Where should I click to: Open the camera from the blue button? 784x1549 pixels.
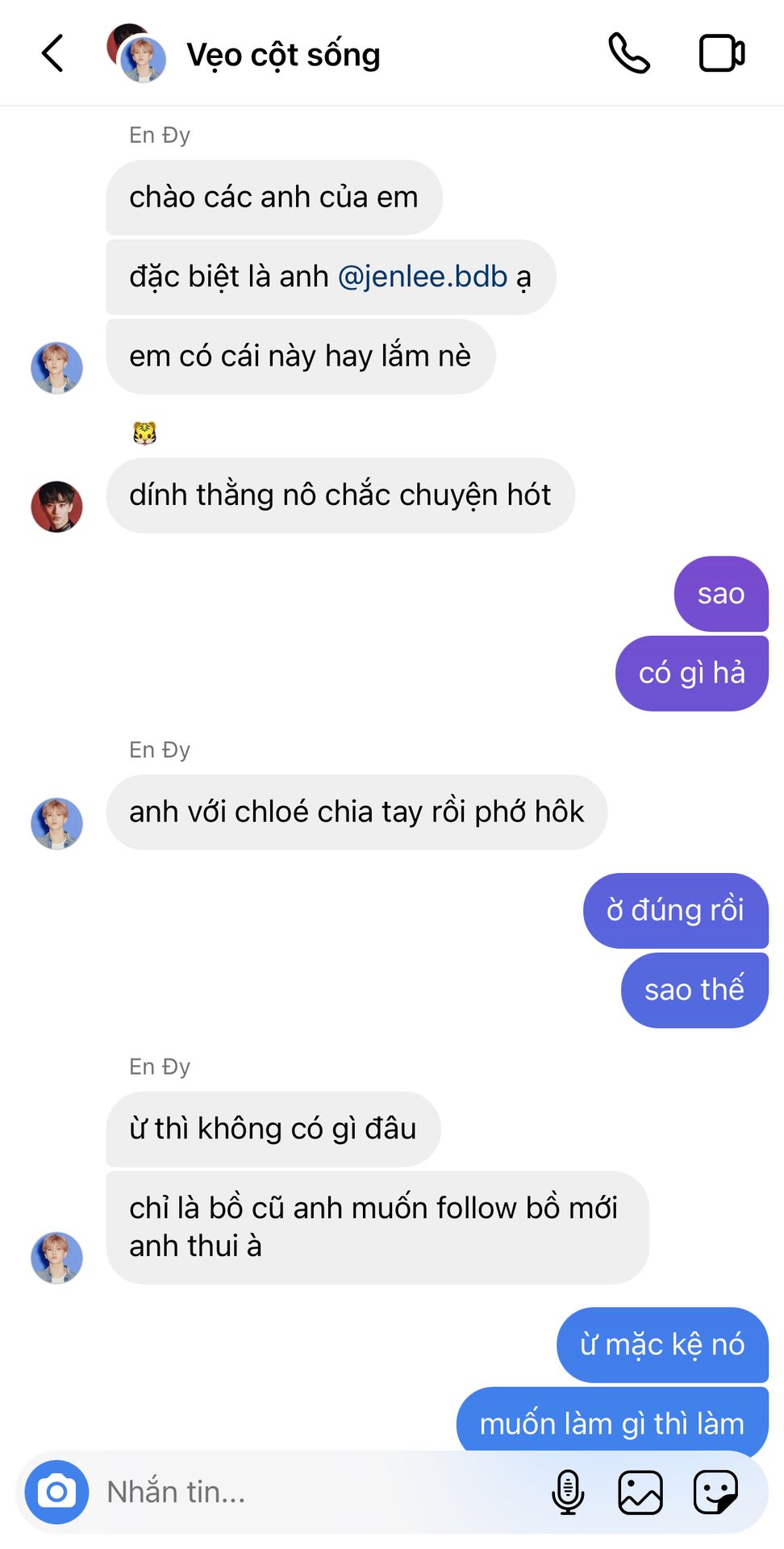(56, 1492)
